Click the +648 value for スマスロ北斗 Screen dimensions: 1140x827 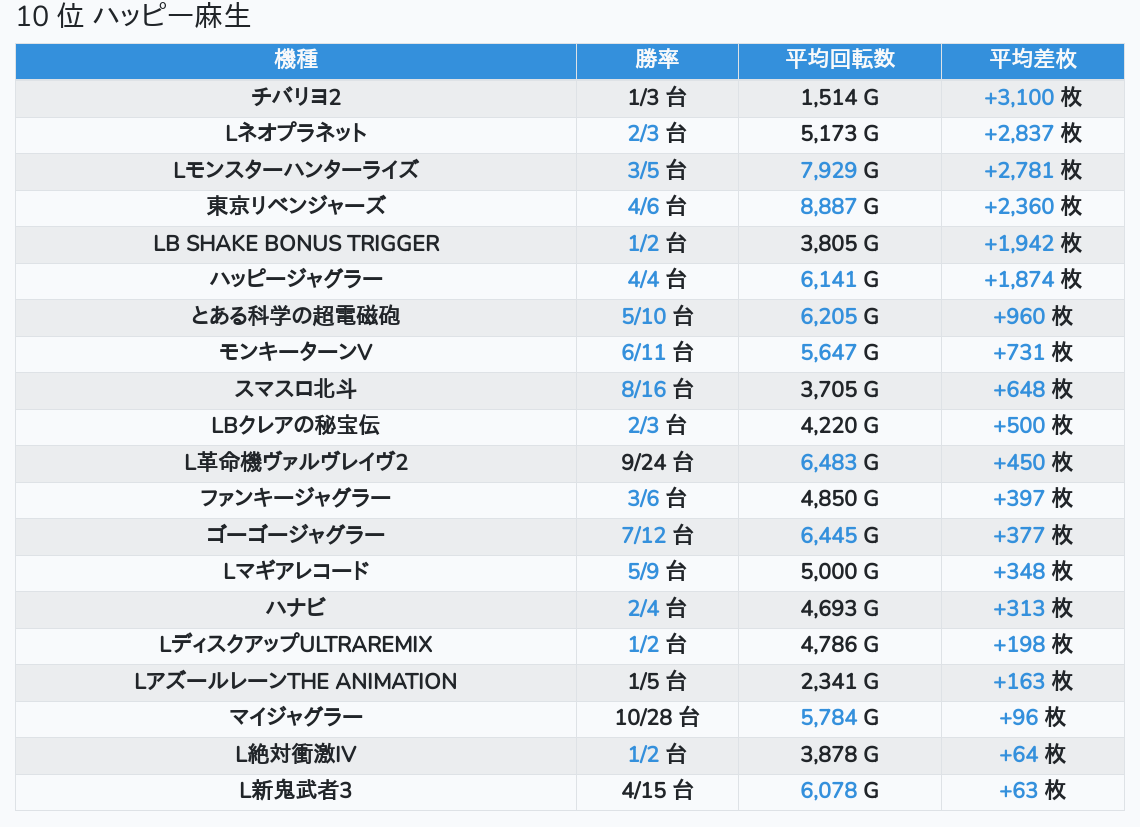(1019, 389)
